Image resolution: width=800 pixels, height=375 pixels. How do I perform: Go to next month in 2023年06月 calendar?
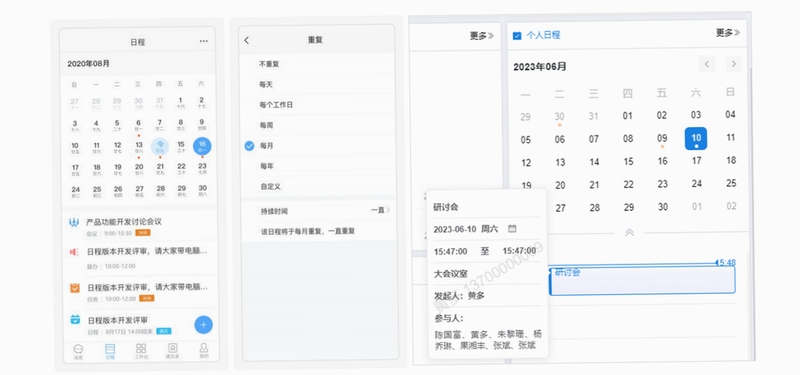click(x=734, y=64)
